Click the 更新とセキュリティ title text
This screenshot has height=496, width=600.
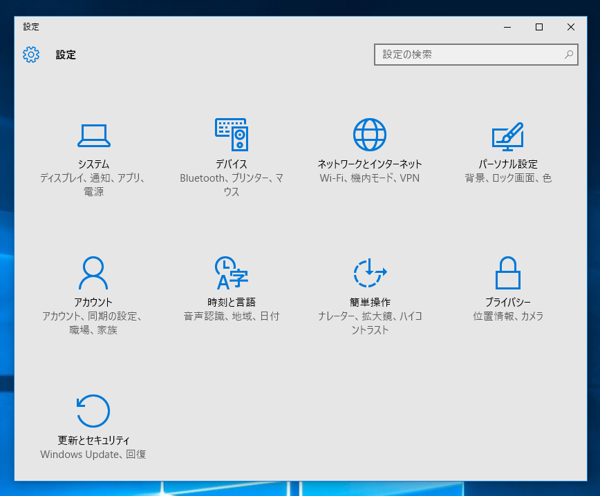tap(93, 441)
